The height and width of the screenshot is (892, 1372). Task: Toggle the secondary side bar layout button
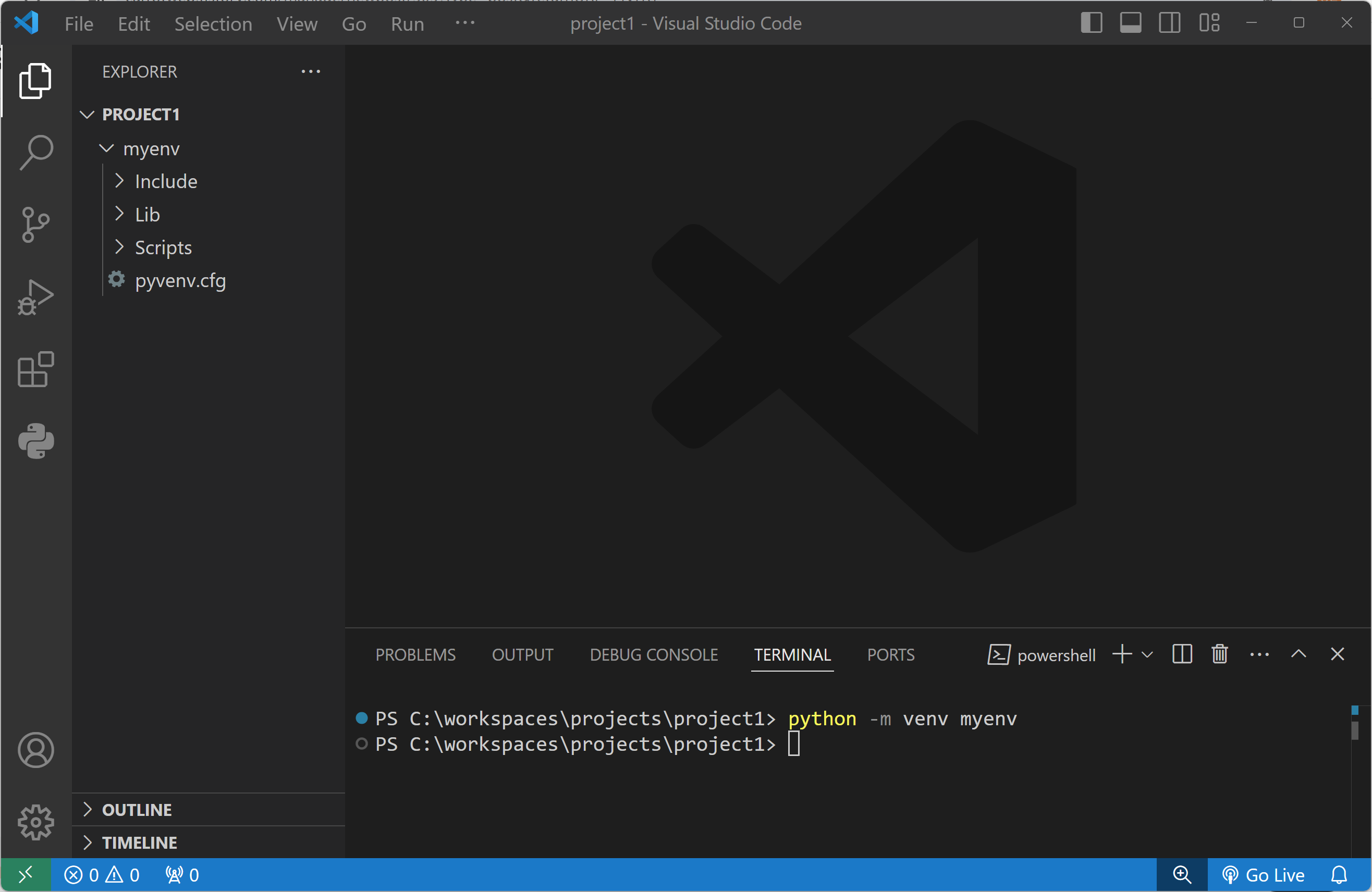(x=1169, y=23)
